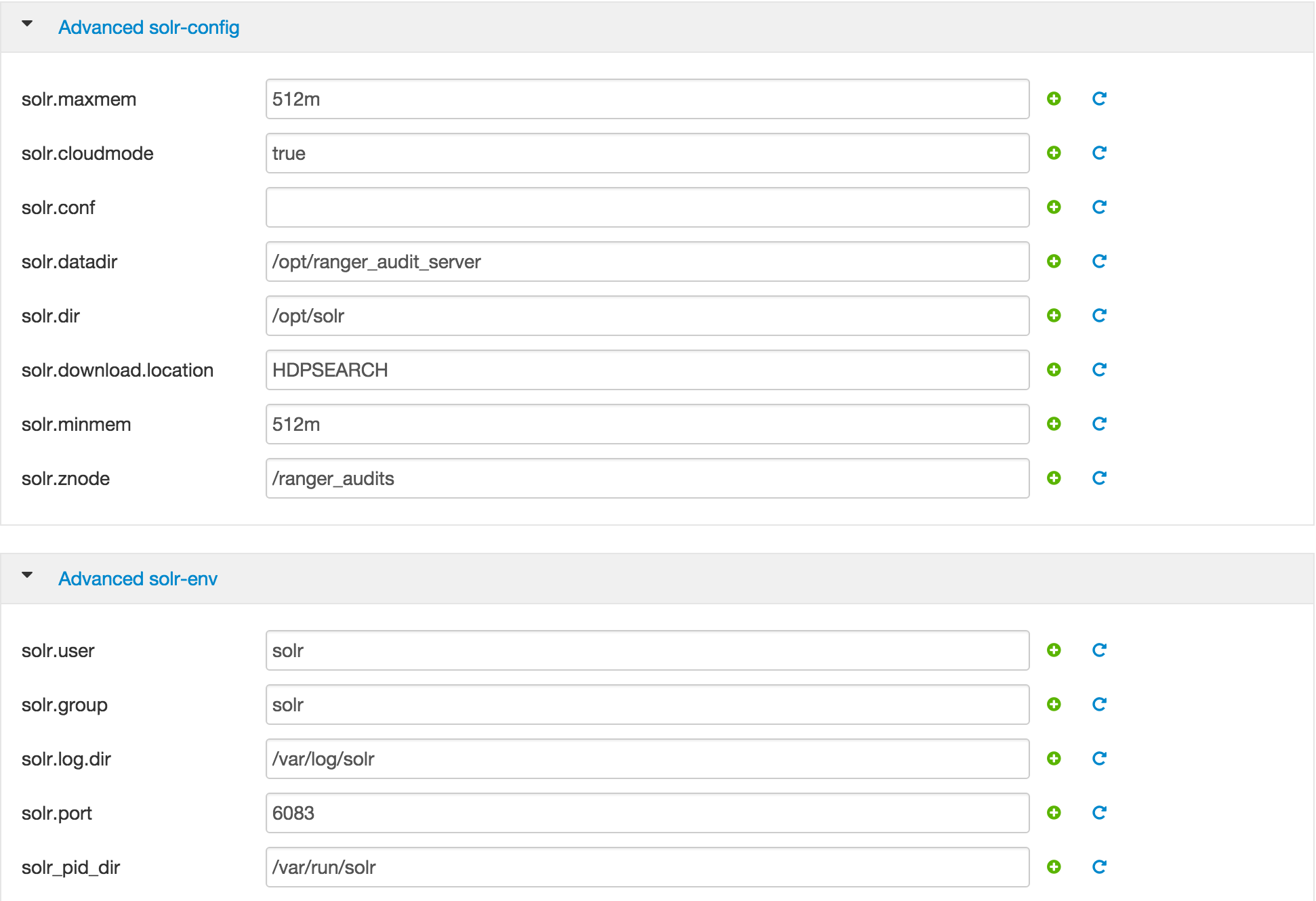1316x901 pixels.
Task: Reset solr.datadir with blue refresh icon
Action: (1099, 261)
